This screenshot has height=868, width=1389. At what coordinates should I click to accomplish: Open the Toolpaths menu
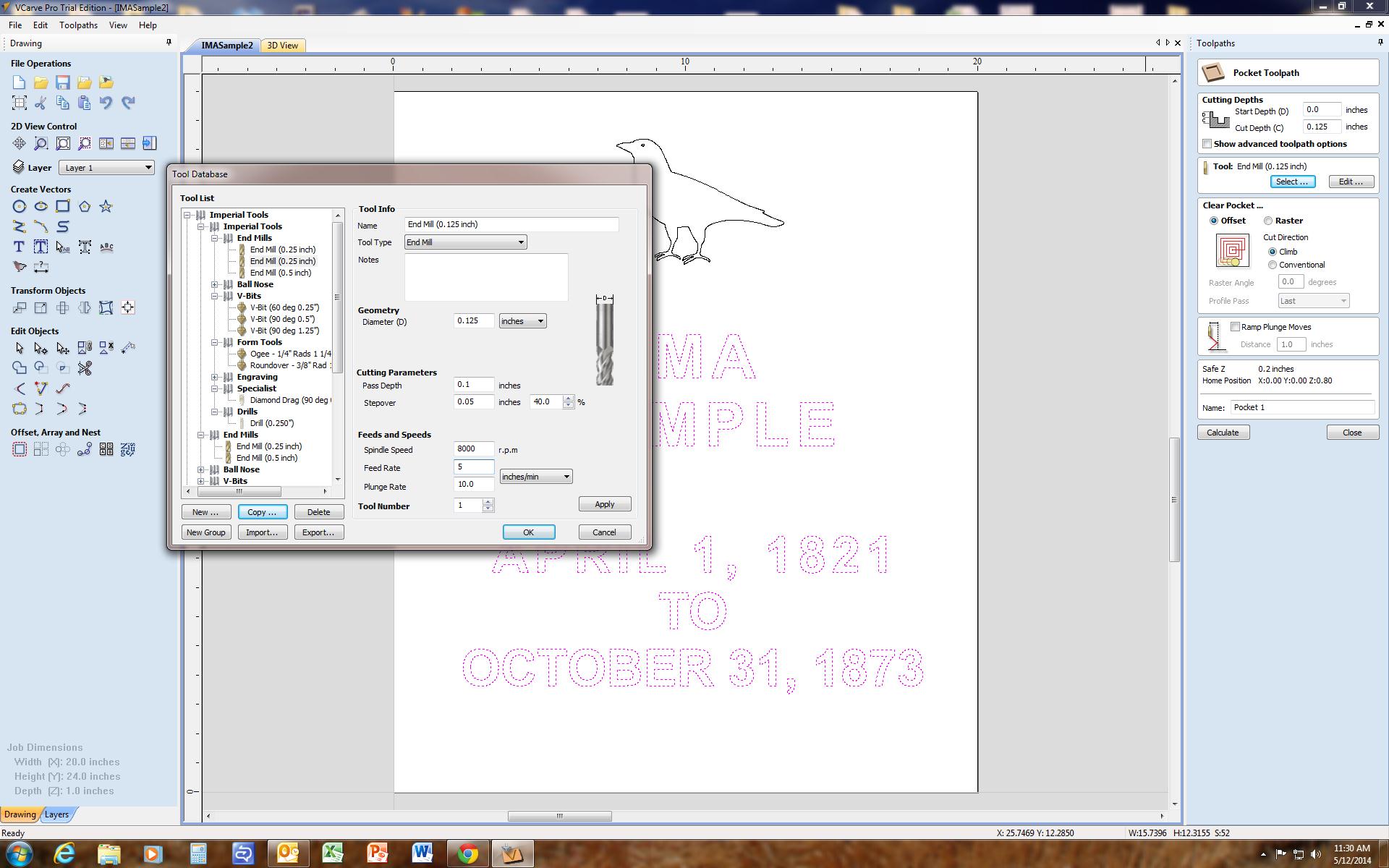78,25
